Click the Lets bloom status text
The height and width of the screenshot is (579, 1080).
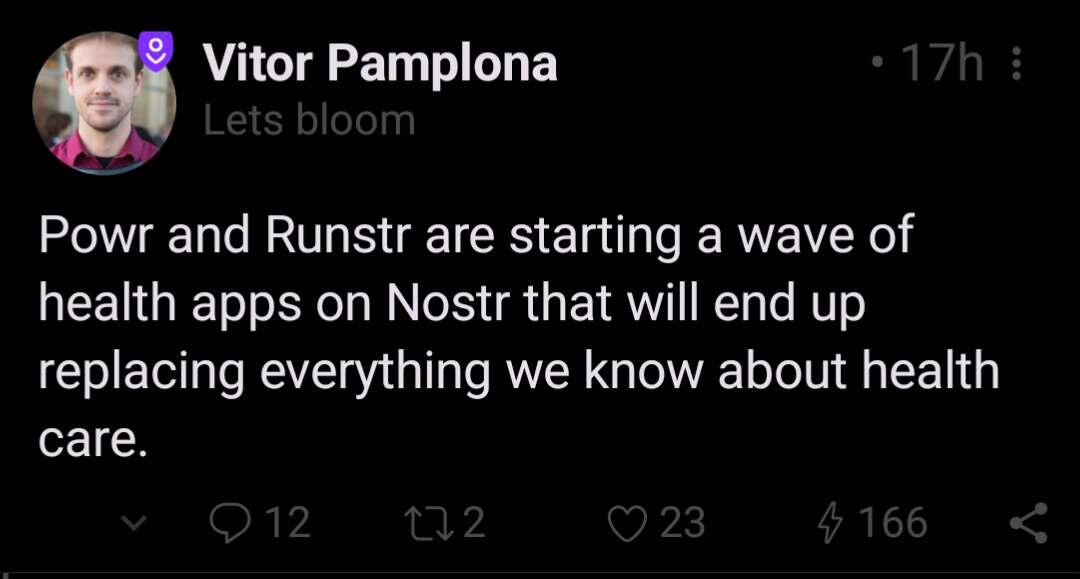click(x=309, y=120)
